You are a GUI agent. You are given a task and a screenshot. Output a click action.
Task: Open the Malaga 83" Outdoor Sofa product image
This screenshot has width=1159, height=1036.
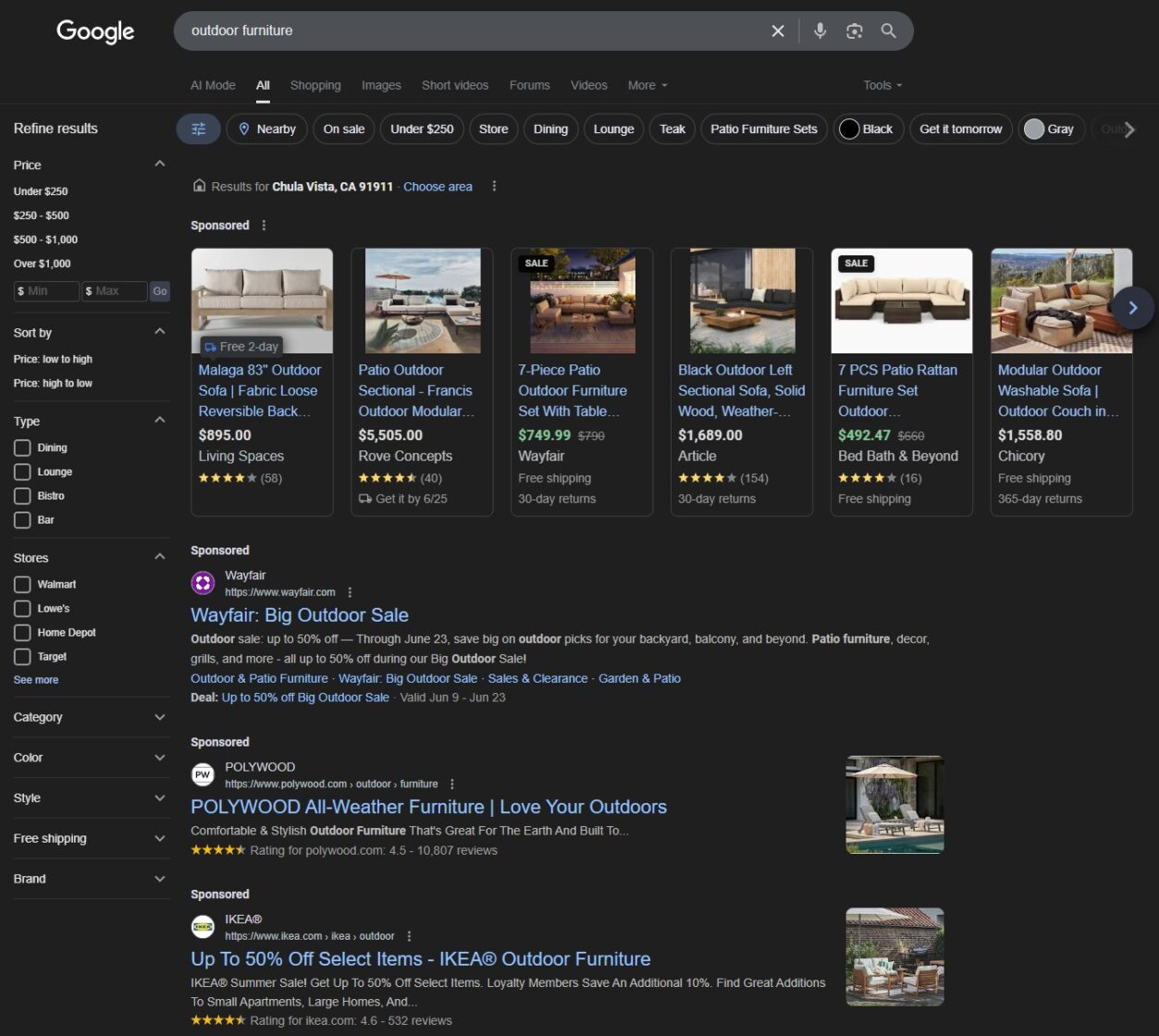[262, 301]
